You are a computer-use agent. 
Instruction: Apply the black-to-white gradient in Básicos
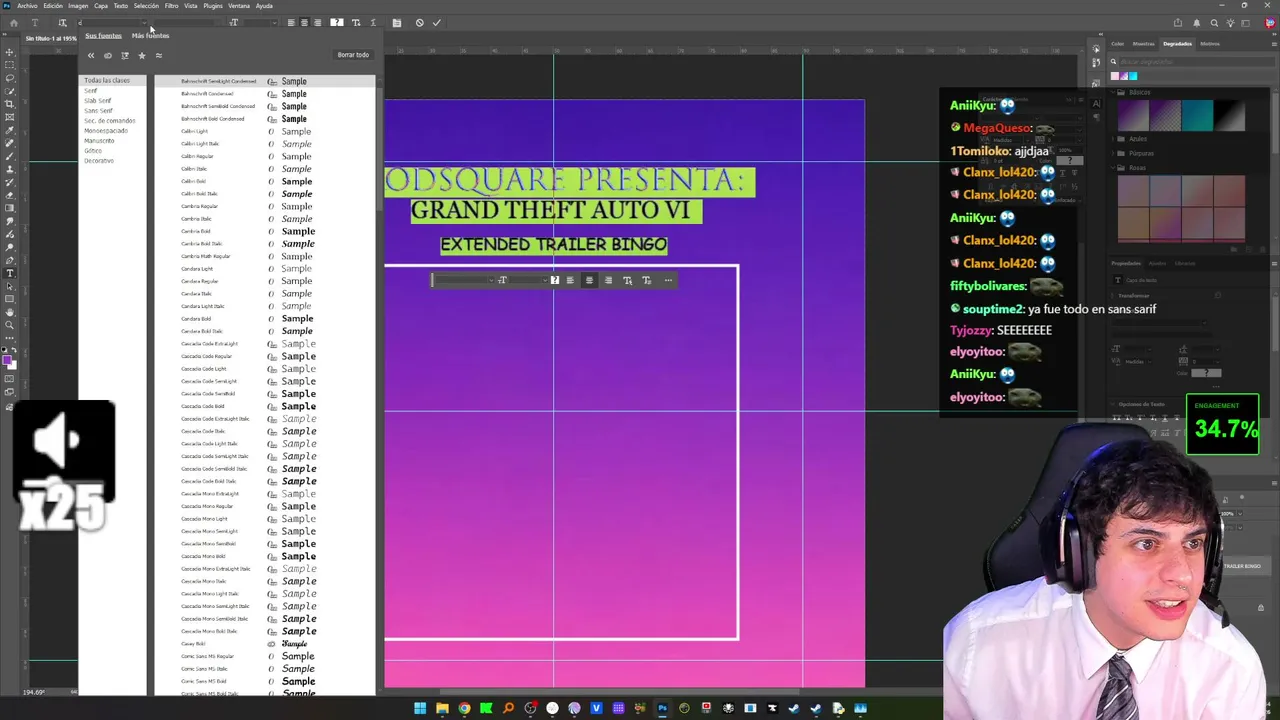tap(1229, 116)
